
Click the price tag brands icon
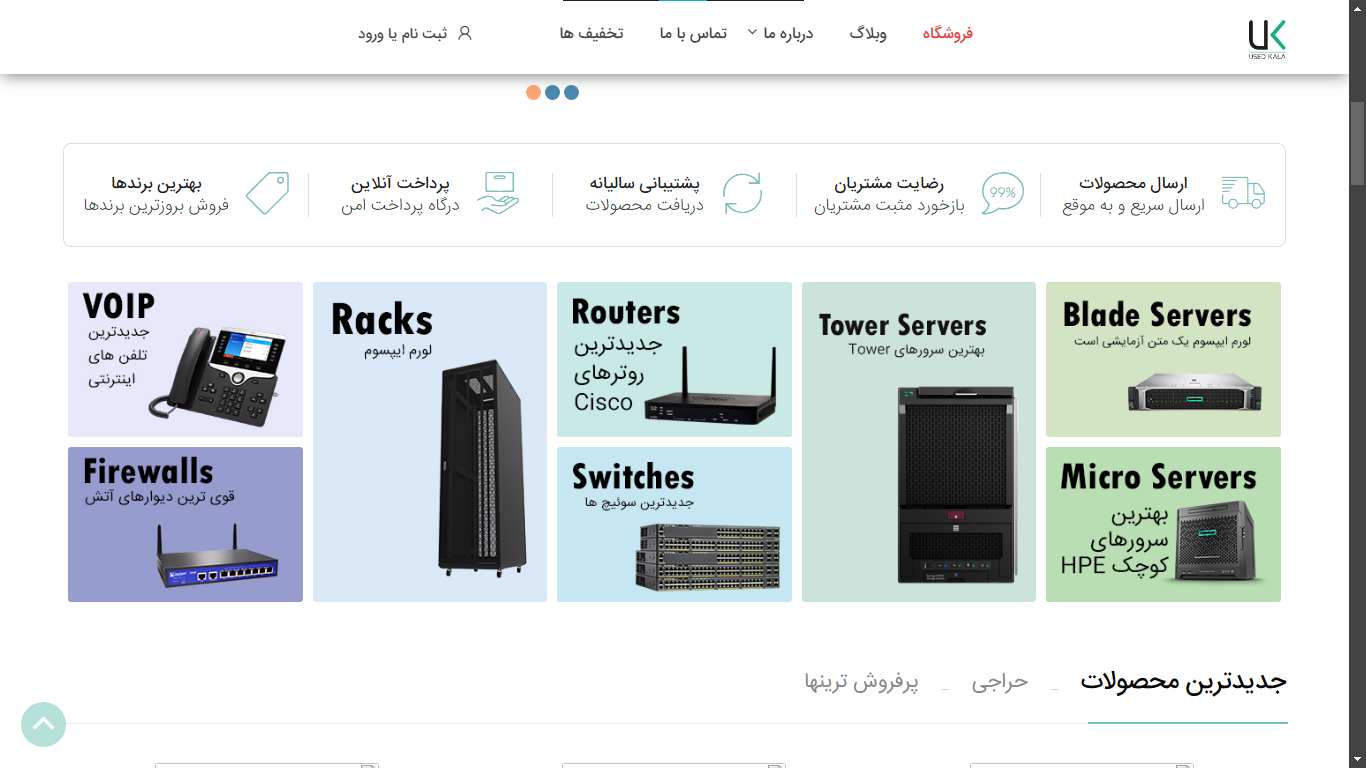tap(267, 193)
